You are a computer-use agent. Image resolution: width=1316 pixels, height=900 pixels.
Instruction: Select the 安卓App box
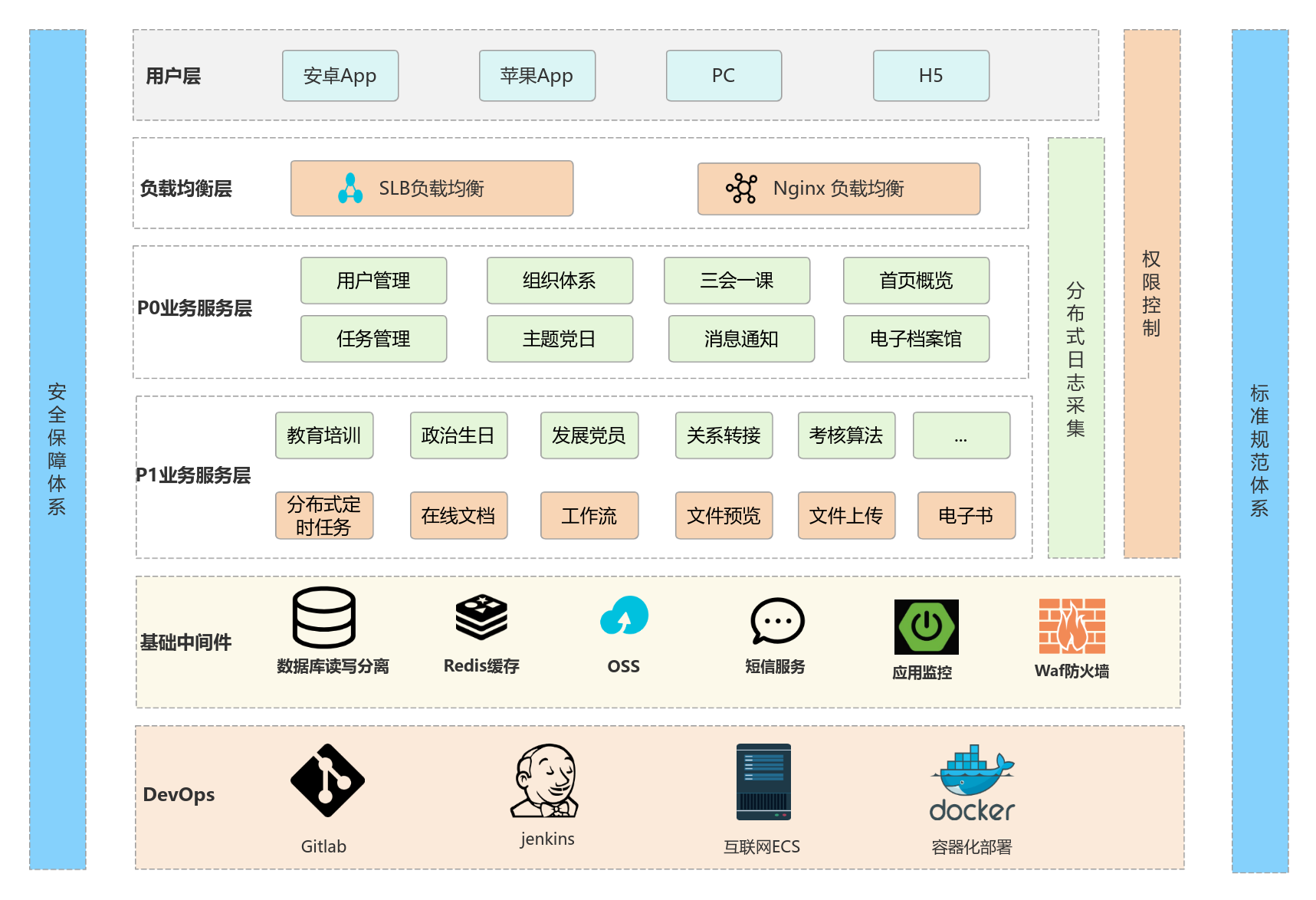[340, 76]
